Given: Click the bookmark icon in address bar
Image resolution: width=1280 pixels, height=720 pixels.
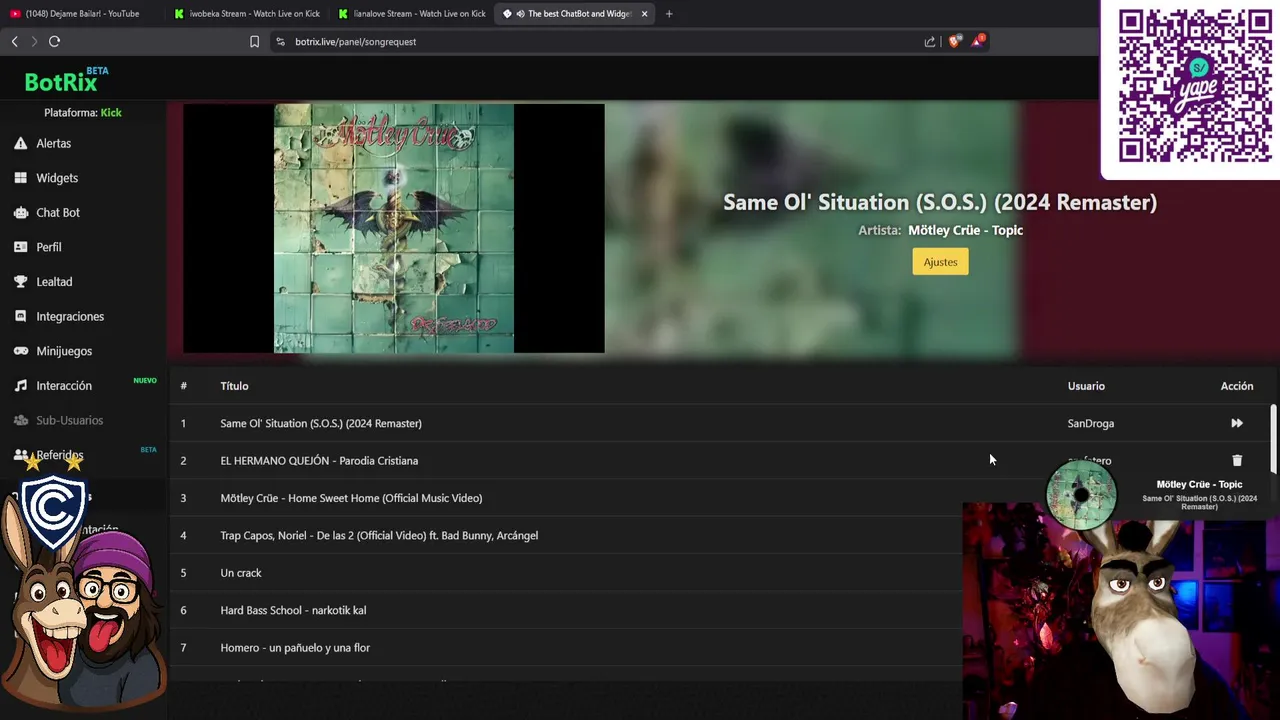Looking at the screenshot, I should [254, 42].
